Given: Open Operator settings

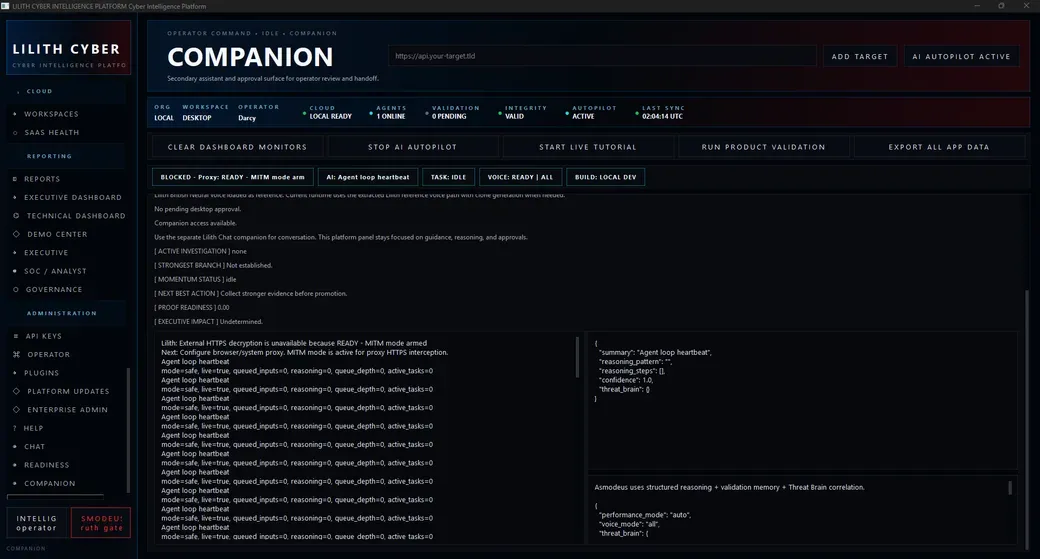Looking at the screenshot, I should point(48,355).
